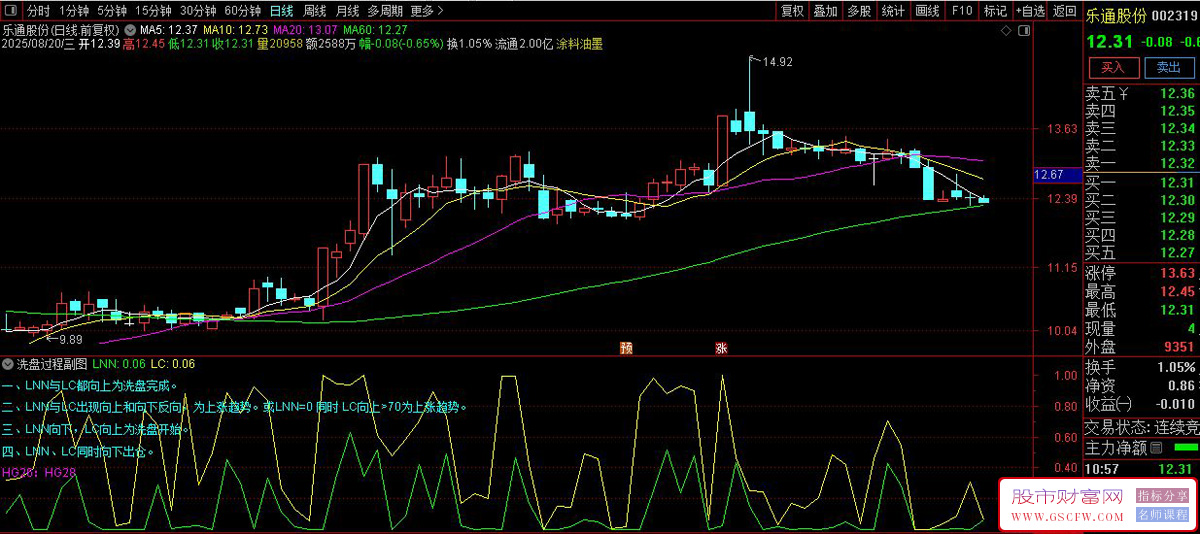Click the 买入 buy button
This screenshot has height=534, width=1200.
(x=1113, y=68)
